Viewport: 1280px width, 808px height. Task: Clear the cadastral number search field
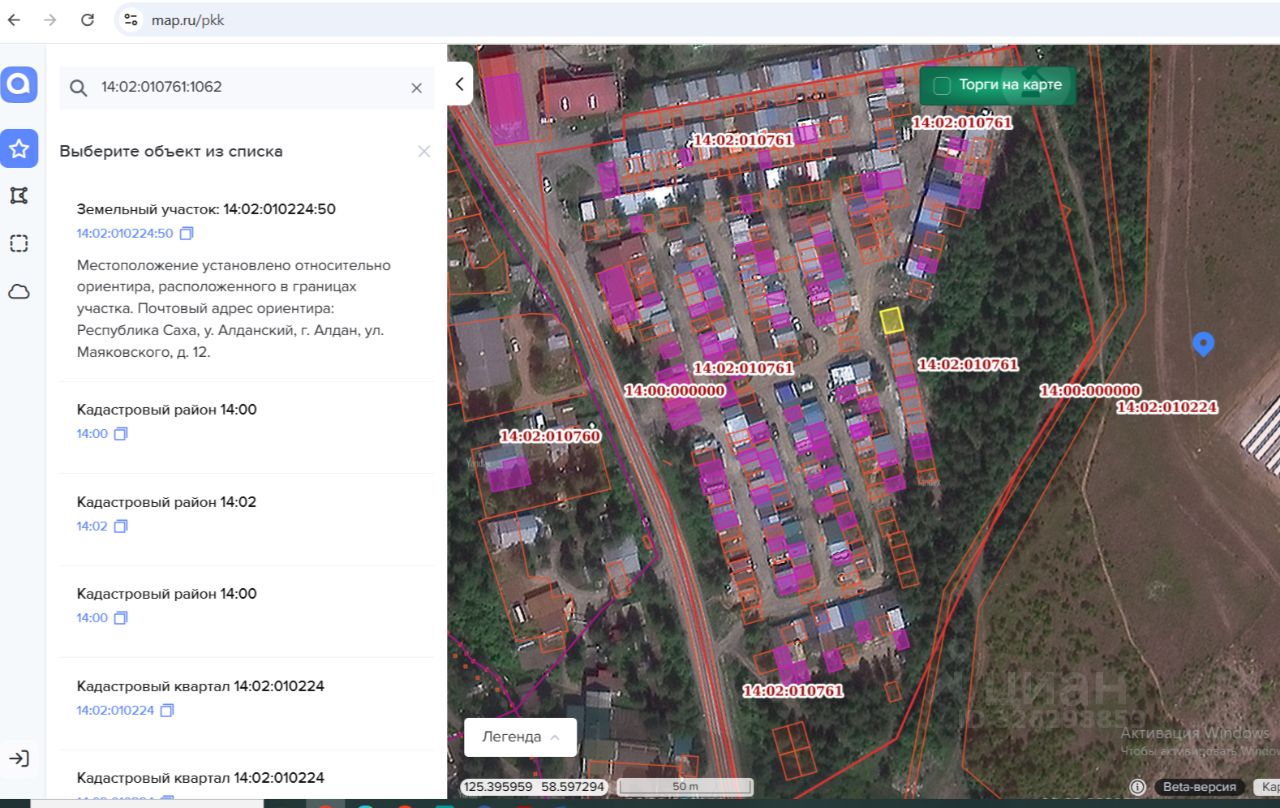[x=417, y=88]
